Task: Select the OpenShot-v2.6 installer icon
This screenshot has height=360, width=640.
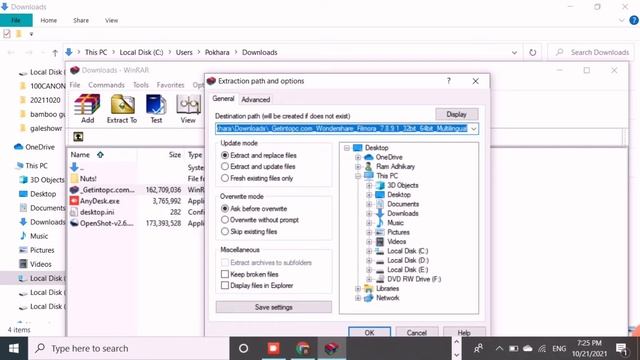Action: [x=74, y=223]
